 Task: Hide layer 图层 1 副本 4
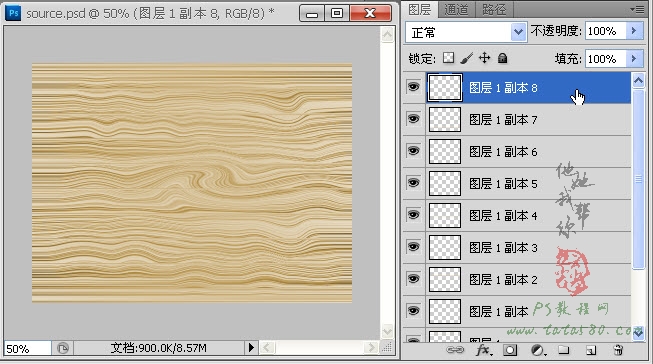pyautogui.click(x=413, y=215)
